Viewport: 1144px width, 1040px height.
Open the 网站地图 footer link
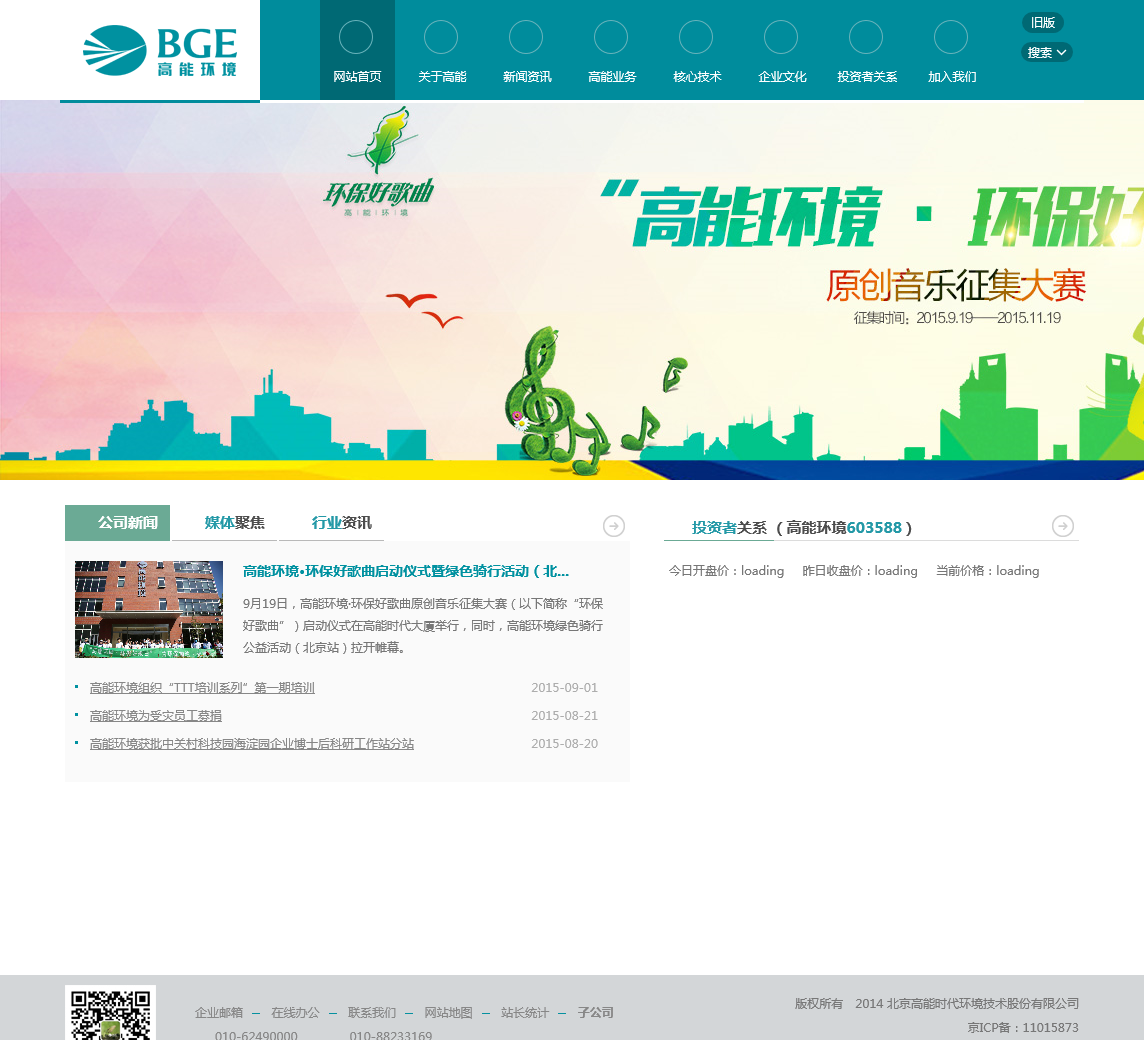tap(449, 1012)
